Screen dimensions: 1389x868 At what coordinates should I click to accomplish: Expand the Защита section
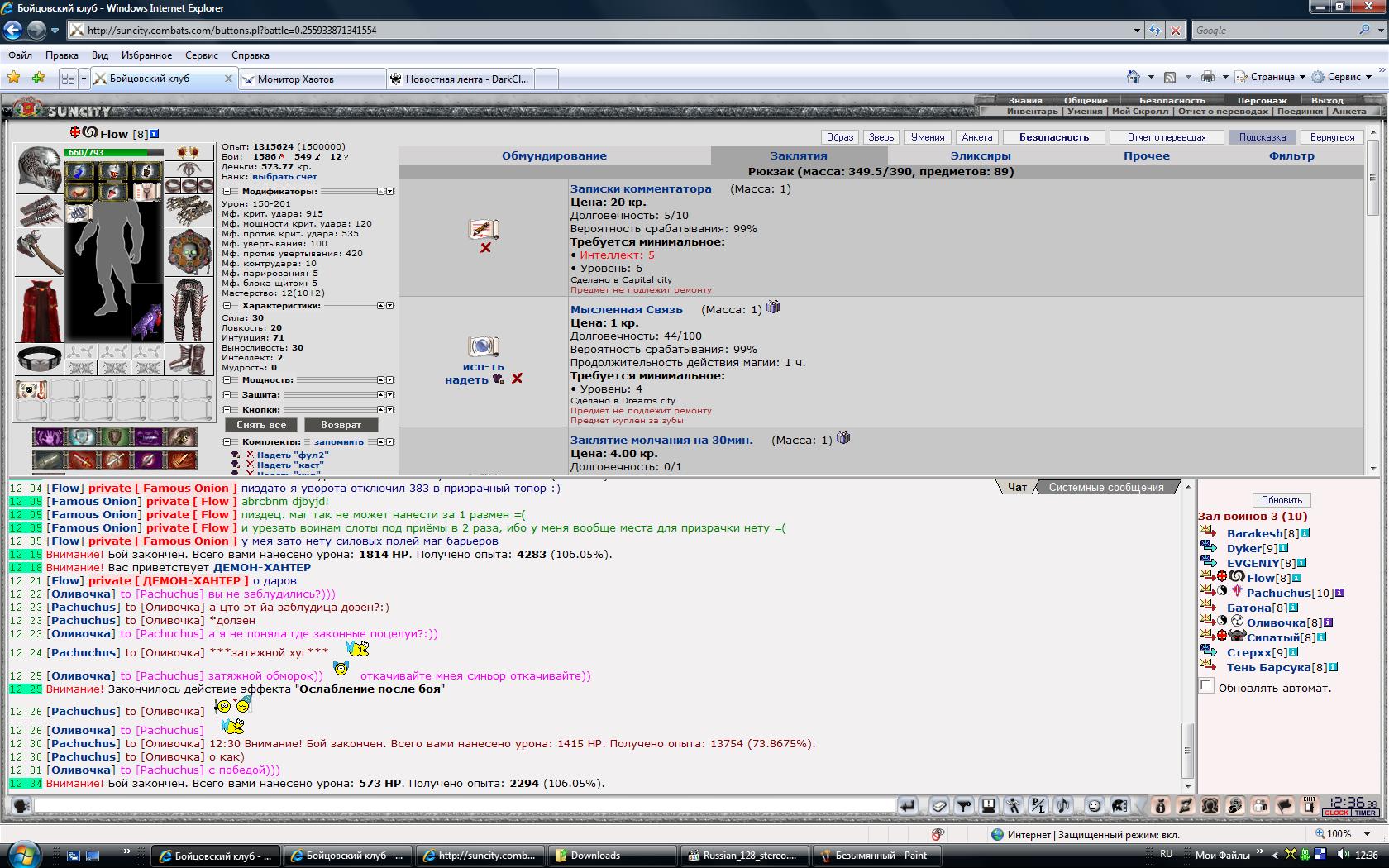point(227,394)
